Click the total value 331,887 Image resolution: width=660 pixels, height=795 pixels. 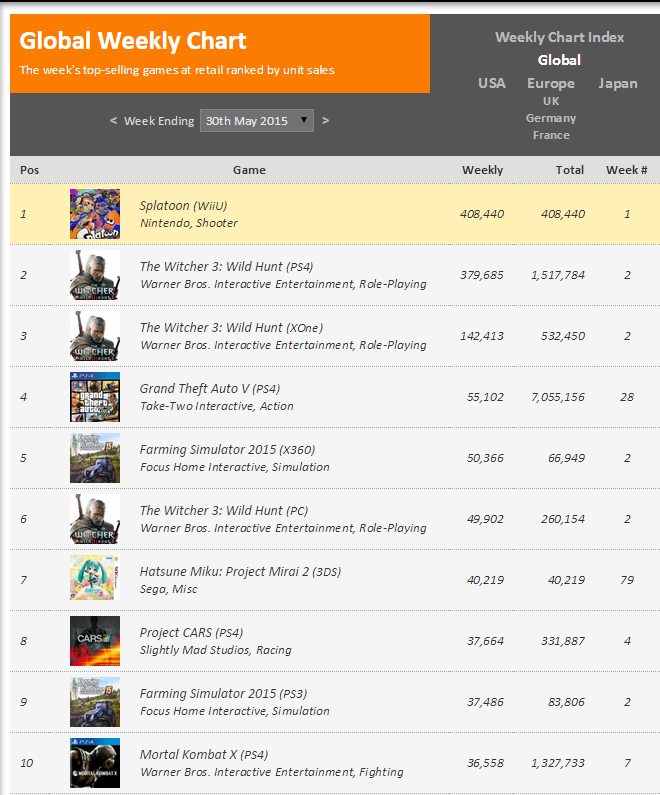pyautogui.click(x=563, y=641)
